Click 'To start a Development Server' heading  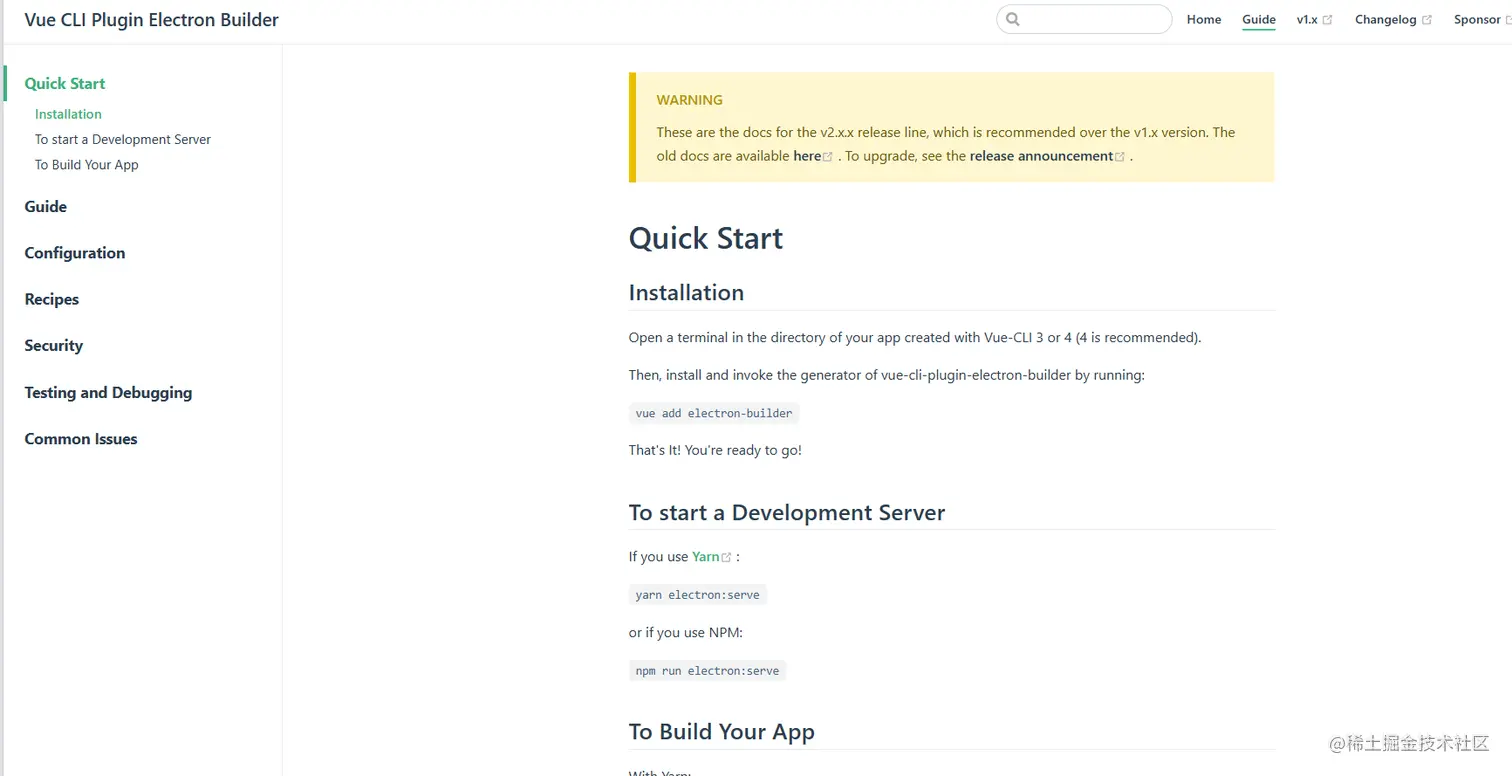[x=787, y=513]
